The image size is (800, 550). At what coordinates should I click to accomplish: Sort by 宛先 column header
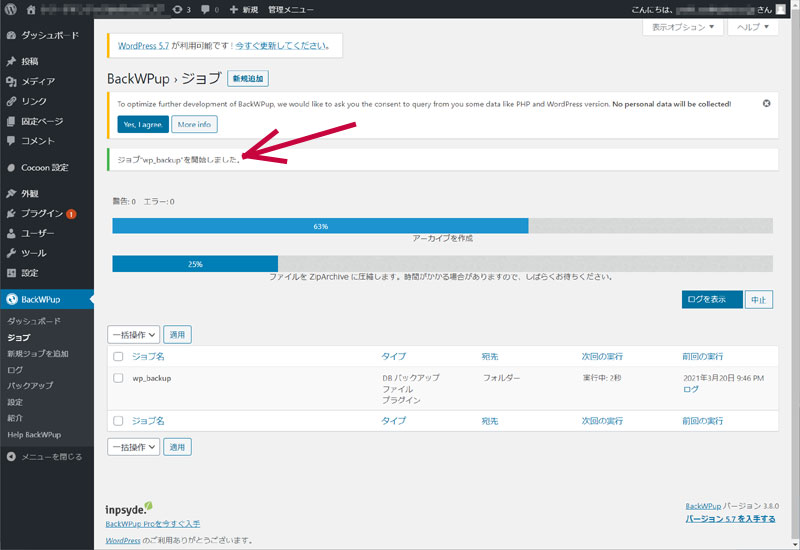(490, 357)
